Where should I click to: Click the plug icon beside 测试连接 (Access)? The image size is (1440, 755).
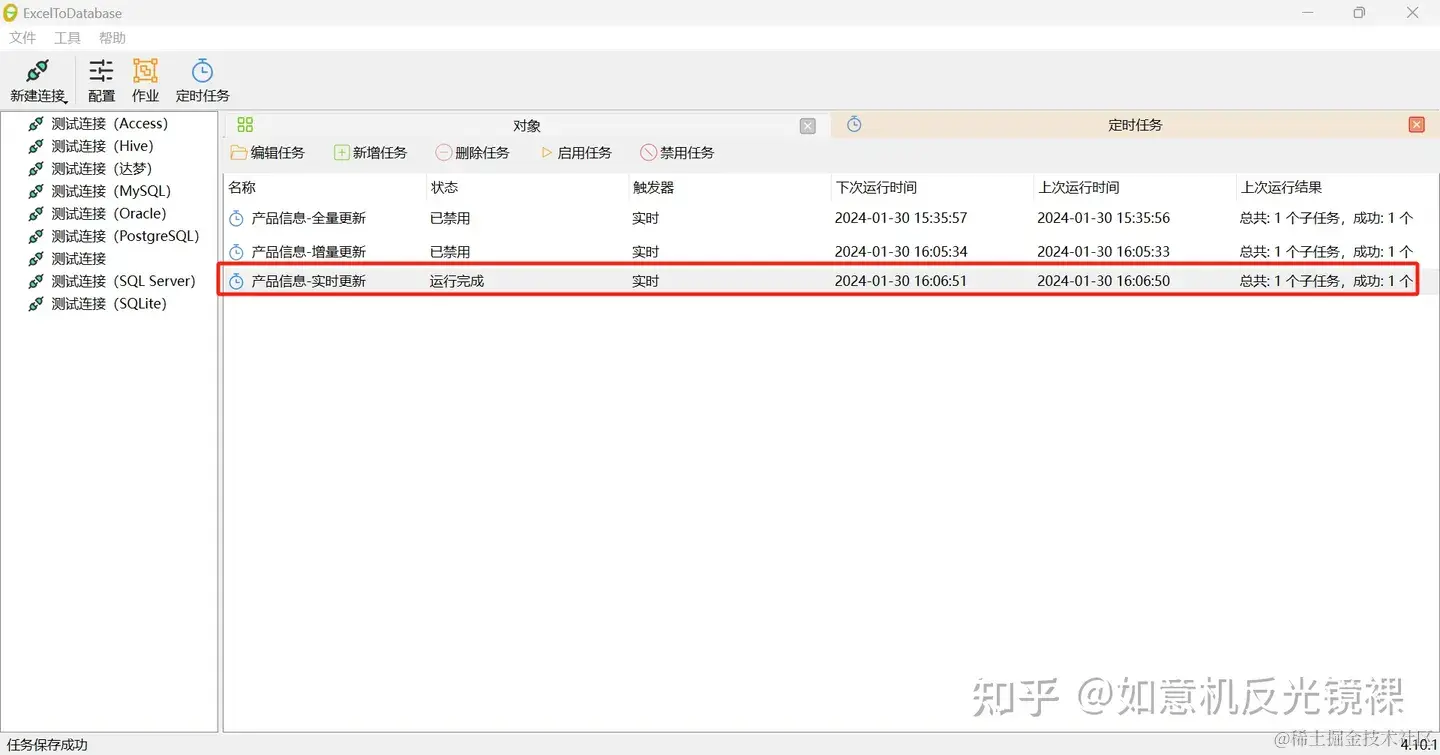(x=36, y=124)
